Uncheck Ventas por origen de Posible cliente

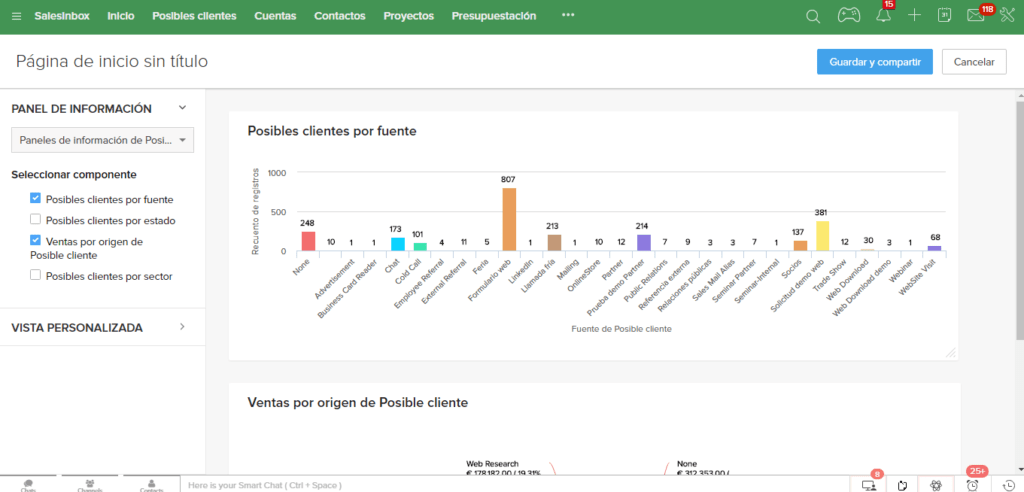[35, 240]
